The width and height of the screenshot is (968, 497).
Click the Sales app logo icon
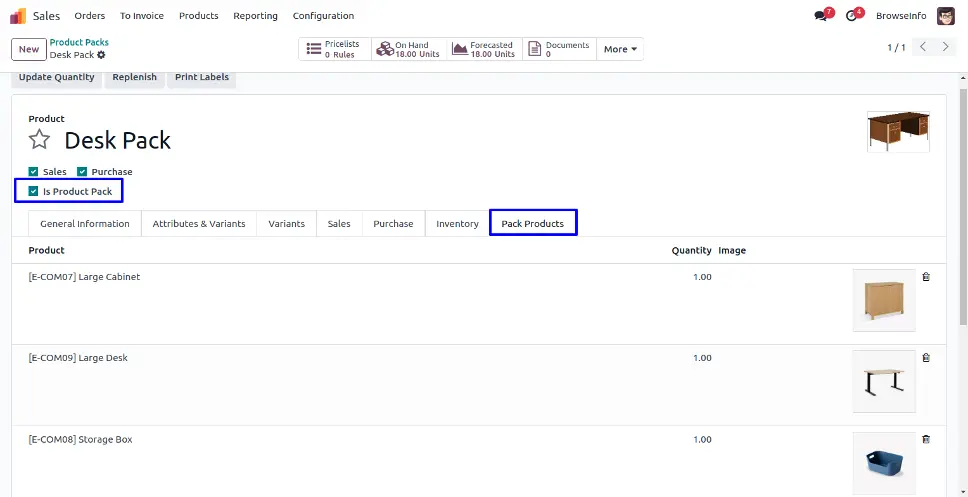[x=18, y=16]
